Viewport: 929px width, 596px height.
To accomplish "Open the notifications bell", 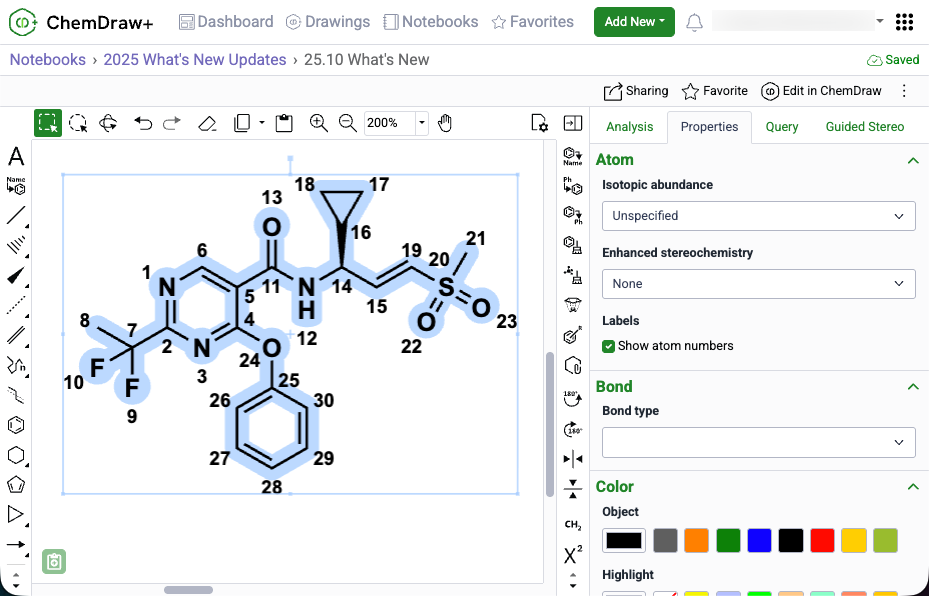I will 694,22.
